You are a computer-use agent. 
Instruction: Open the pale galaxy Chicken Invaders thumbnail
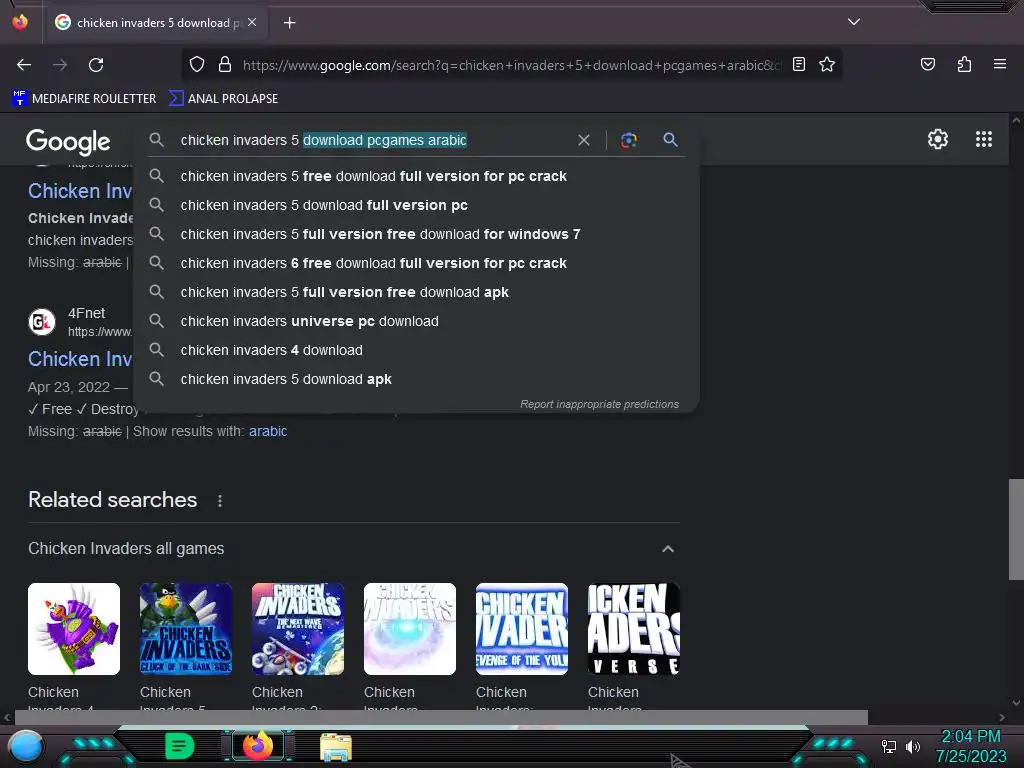click(410, 629)
